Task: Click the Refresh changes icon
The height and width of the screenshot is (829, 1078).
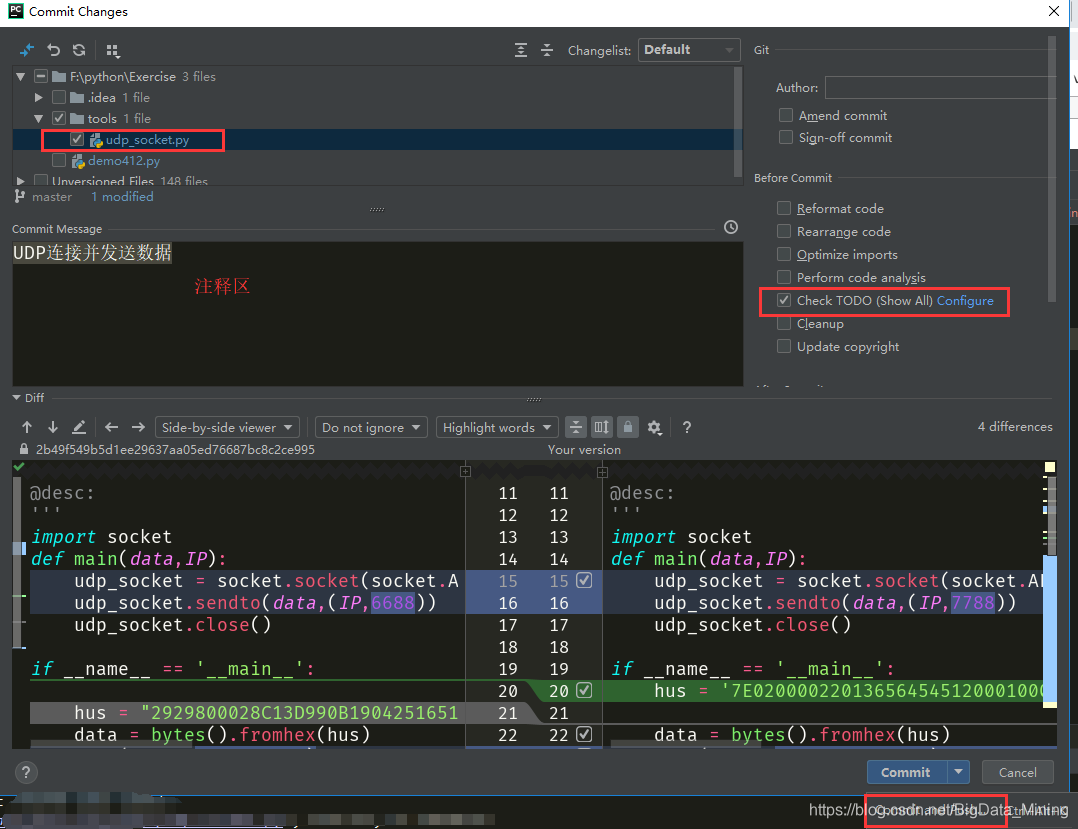Action: pyautogui.click(x=80, y=50)
